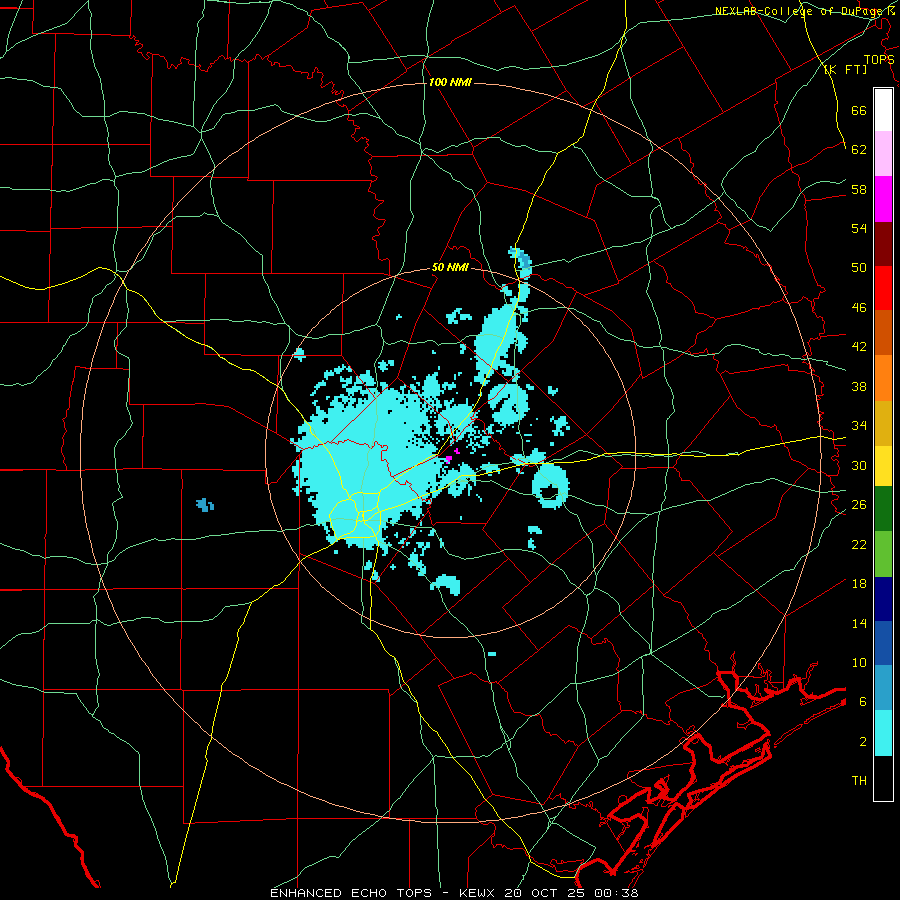900x900 pixels.
Task: Click the 'ENHANCED ECHO TOPS' caption text
Action: point(351,893)
